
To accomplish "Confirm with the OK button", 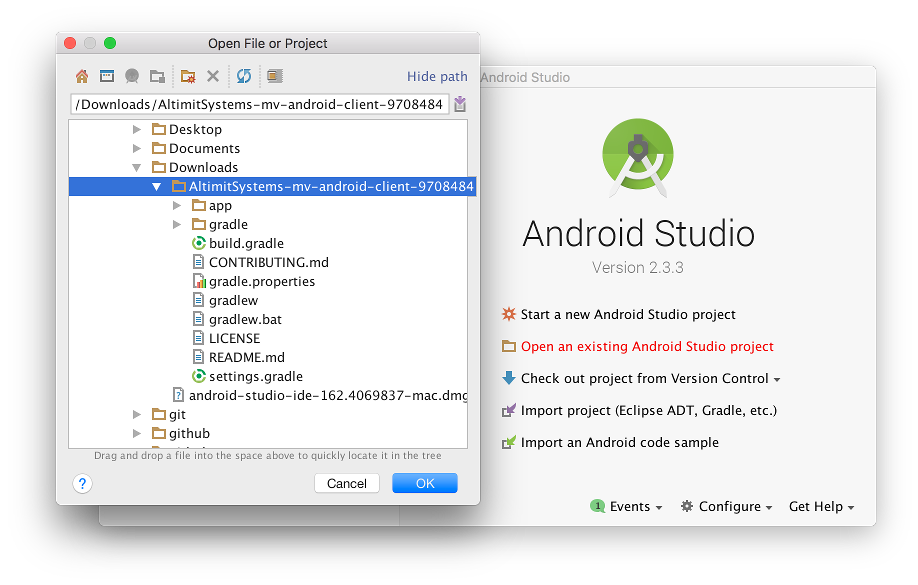I will 425,484.
